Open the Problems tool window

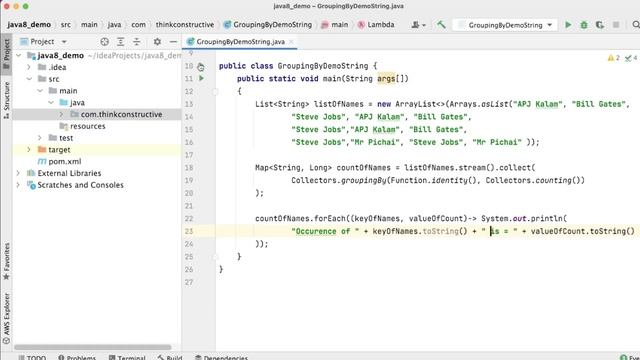tap(77, 357)
